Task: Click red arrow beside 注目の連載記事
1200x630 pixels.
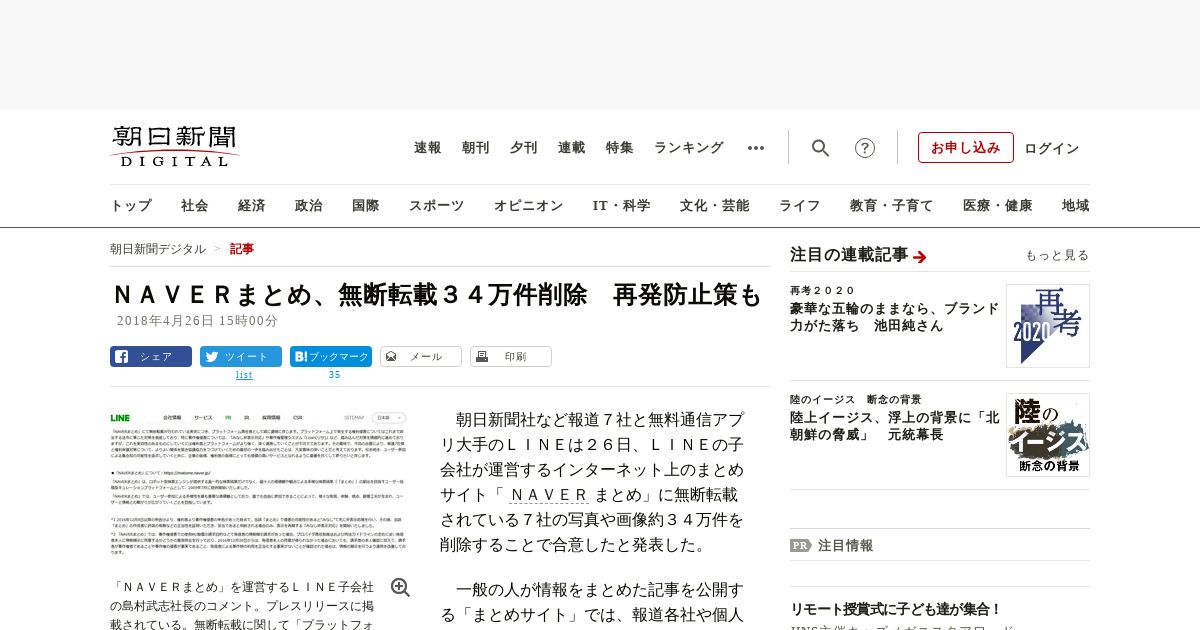Action: coord(920,257)
